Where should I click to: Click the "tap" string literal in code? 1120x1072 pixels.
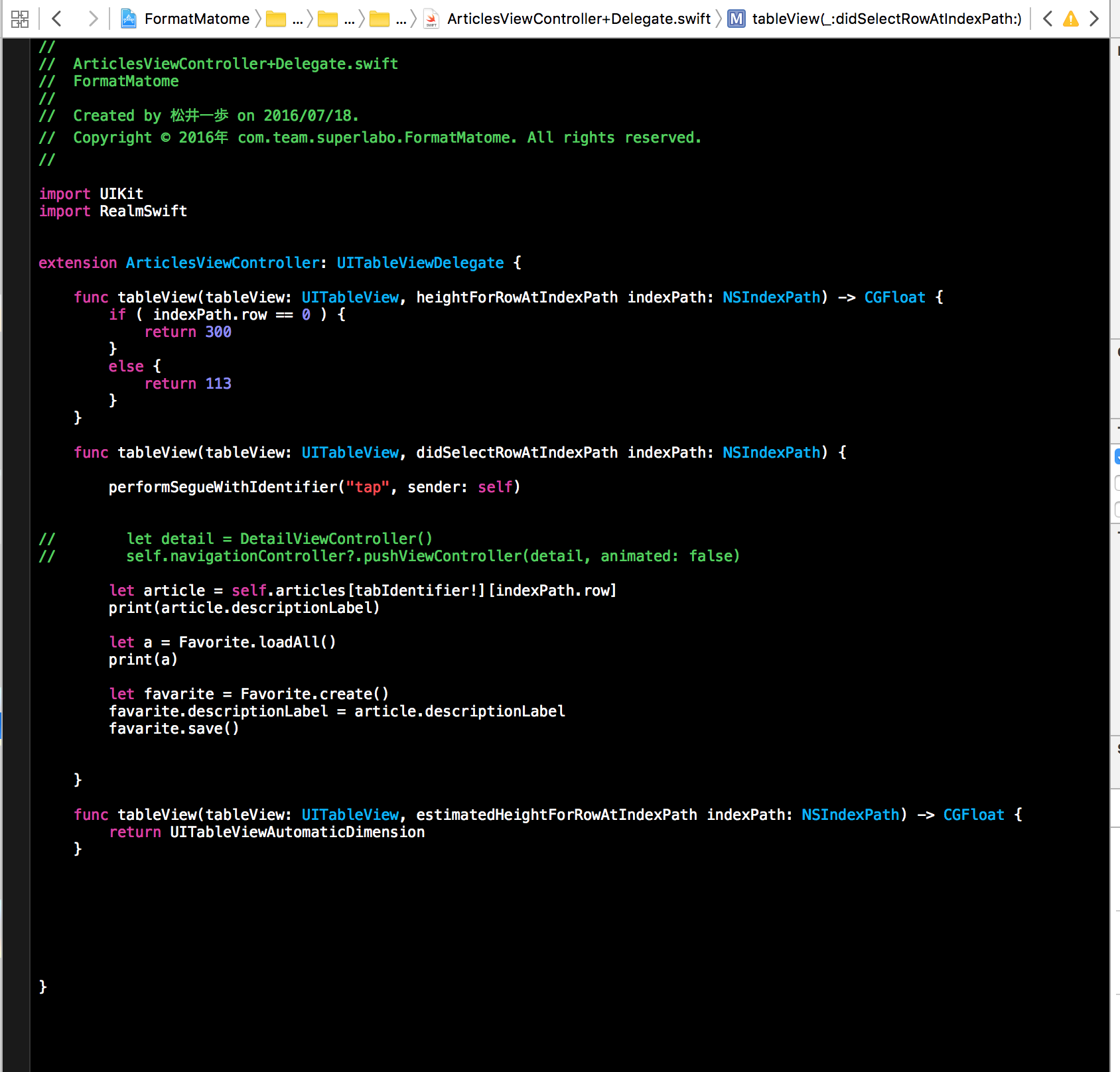(x=367, y=488)
